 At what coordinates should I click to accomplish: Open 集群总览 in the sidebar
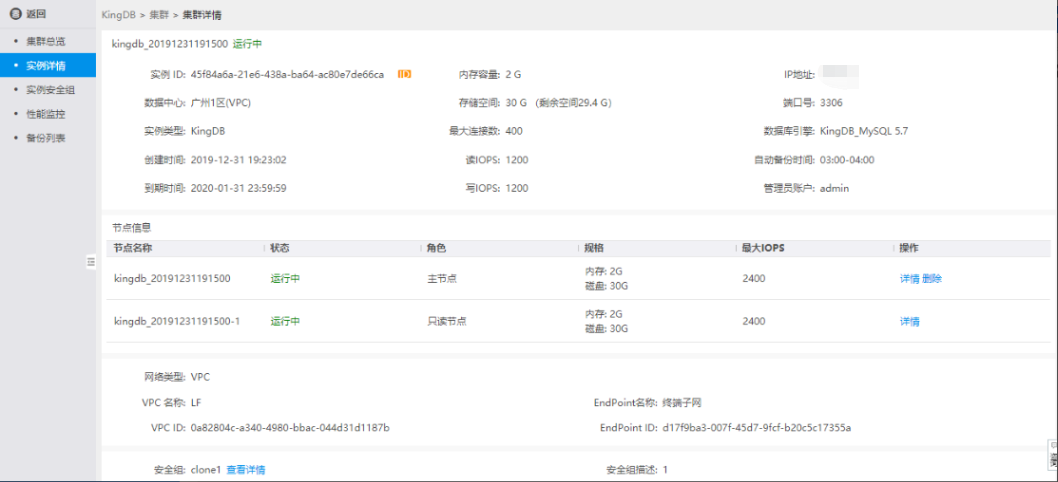tap(45, 41)
